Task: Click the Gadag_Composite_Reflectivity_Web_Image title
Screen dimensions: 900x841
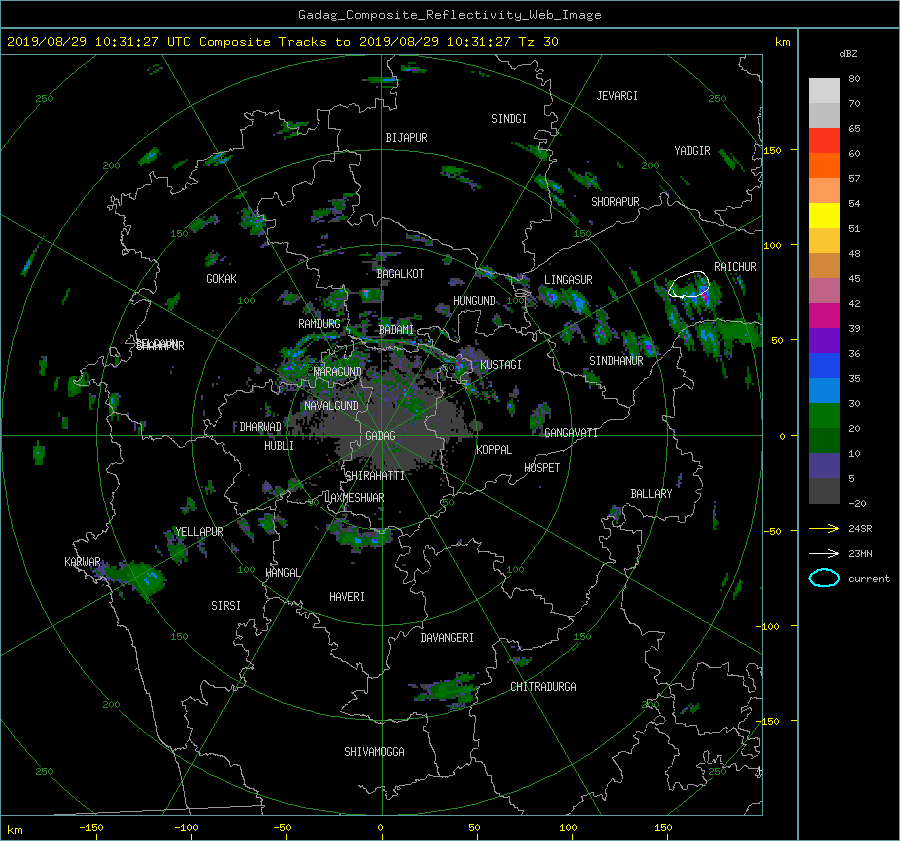Action: (449, 15)
